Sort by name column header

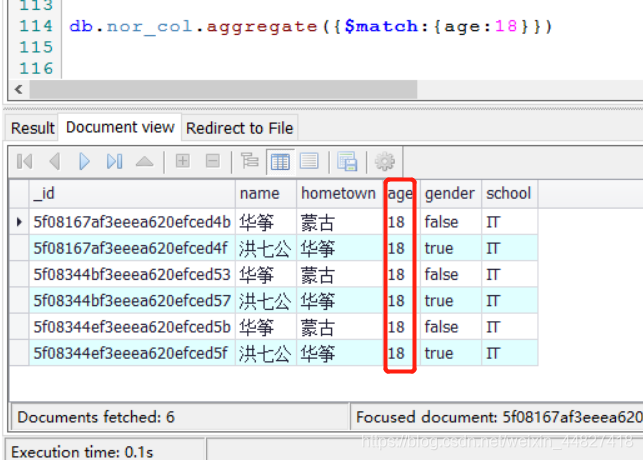tap(266, 194)
